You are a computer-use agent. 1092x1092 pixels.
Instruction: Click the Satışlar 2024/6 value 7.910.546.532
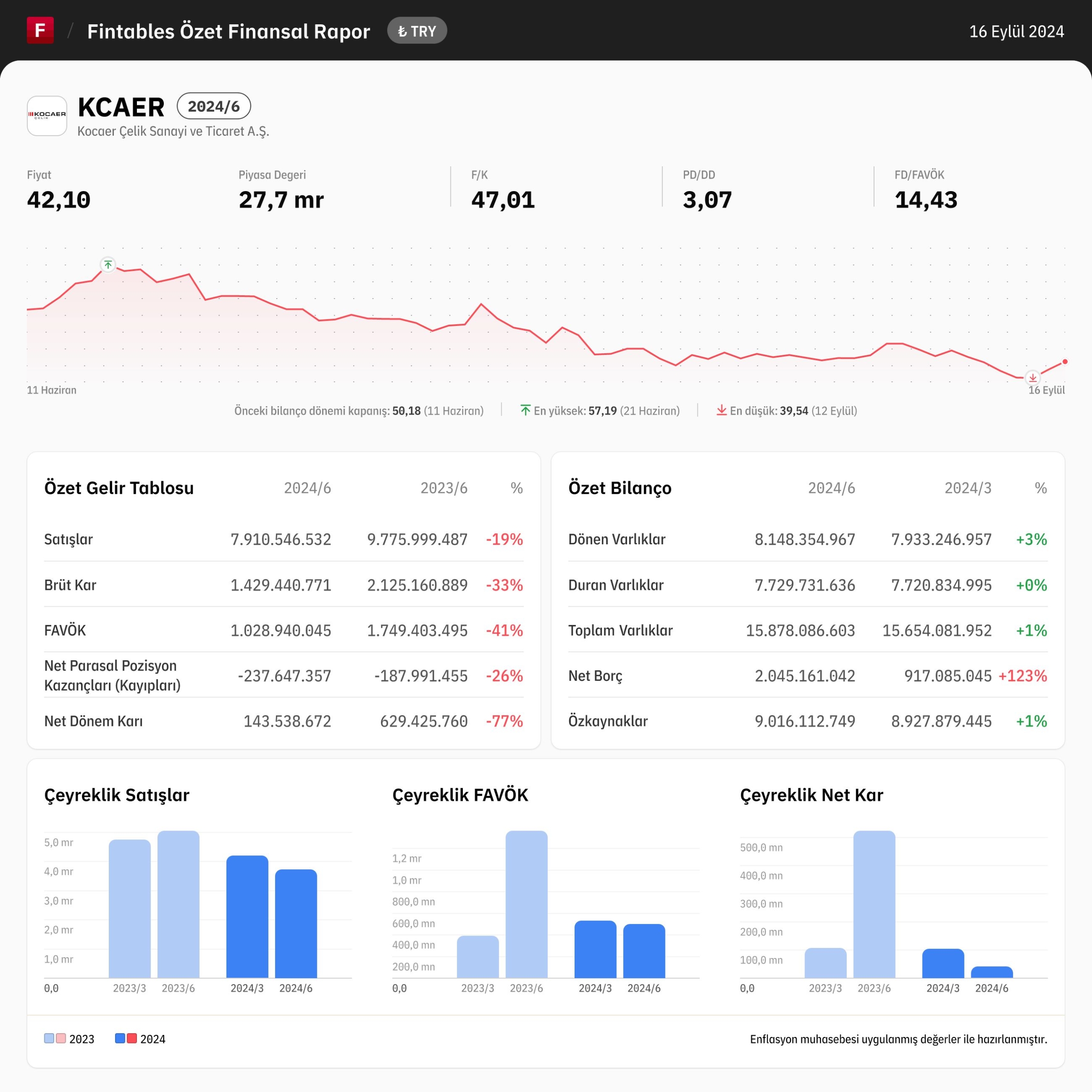[281, 539]
